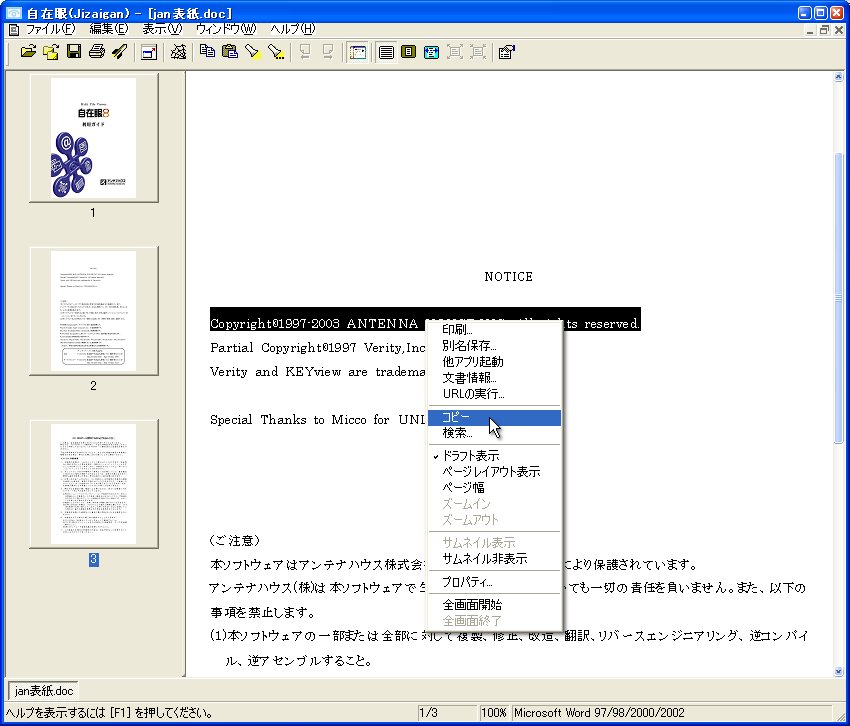Select 文書情報... in the context menu
Screen dimensions: 850x726
(494, 378)
